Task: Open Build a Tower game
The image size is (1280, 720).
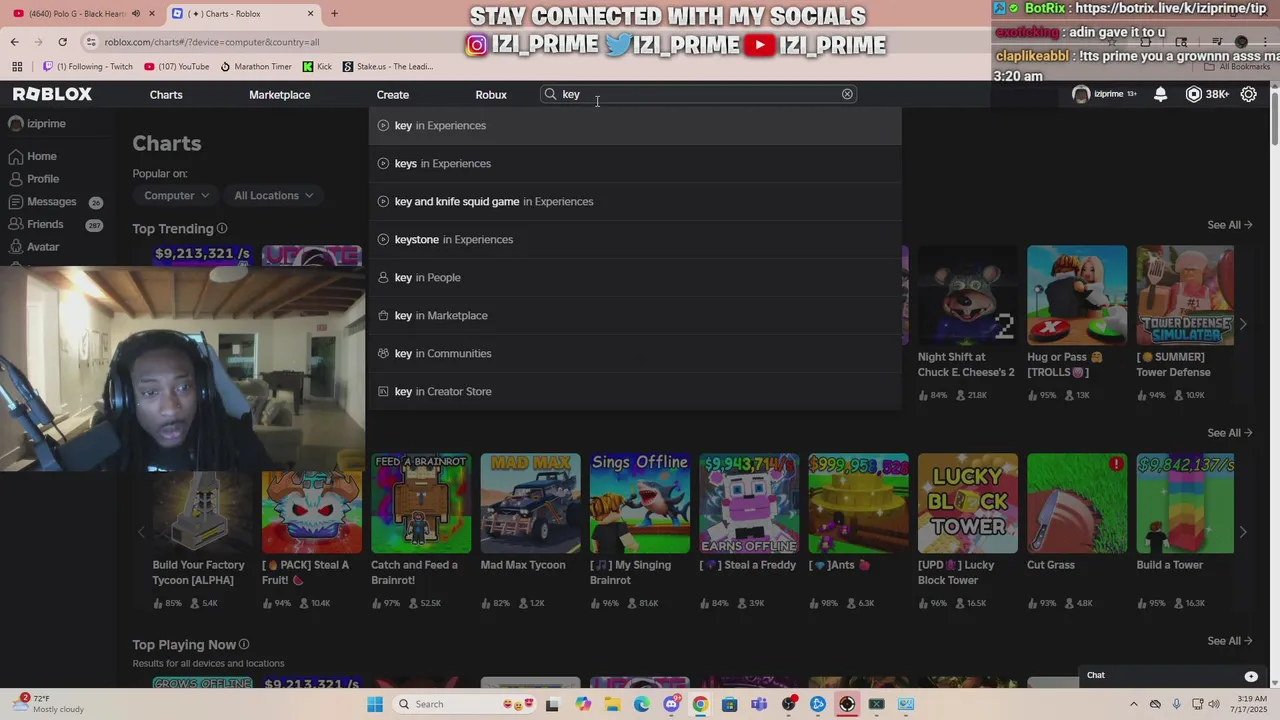Action: click(1186, 504)
